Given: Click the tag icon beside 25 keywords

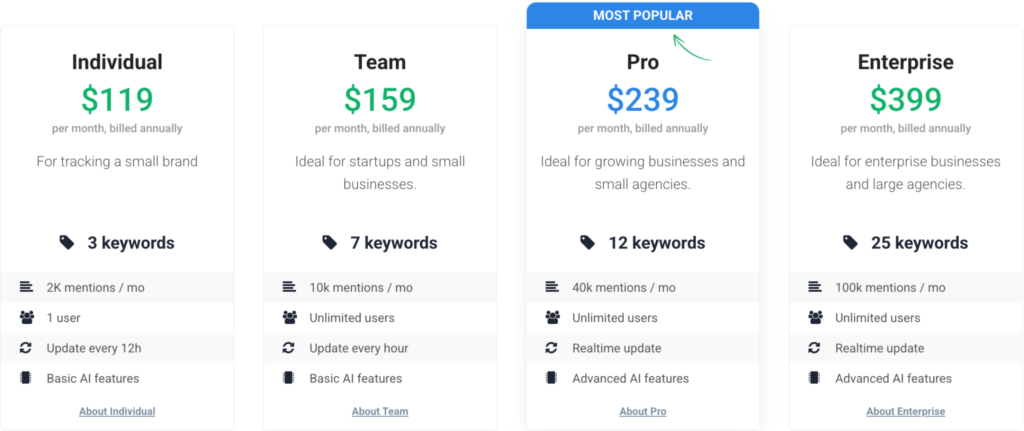Looking at the screenshot, I should pos(850,243).
